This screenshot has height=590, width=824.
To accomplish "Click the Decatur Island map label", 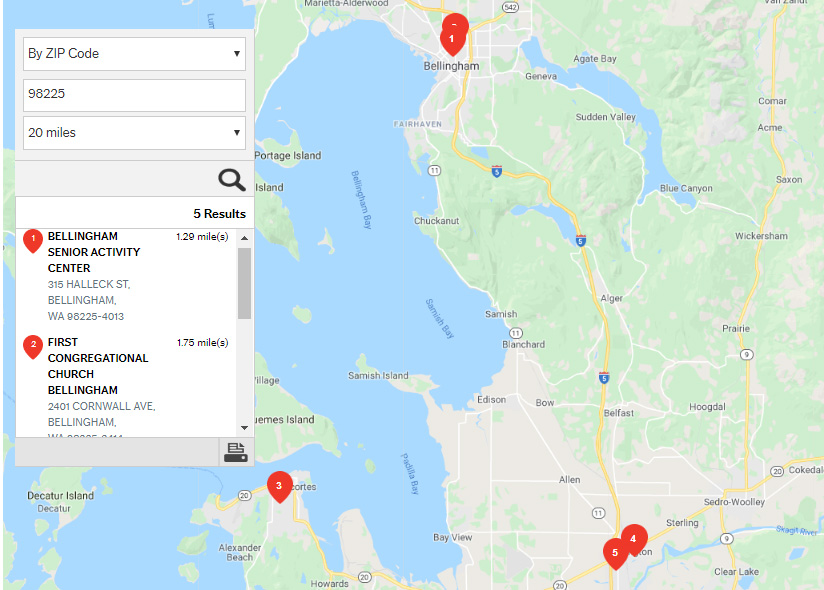I will click(x=60, y=495).
